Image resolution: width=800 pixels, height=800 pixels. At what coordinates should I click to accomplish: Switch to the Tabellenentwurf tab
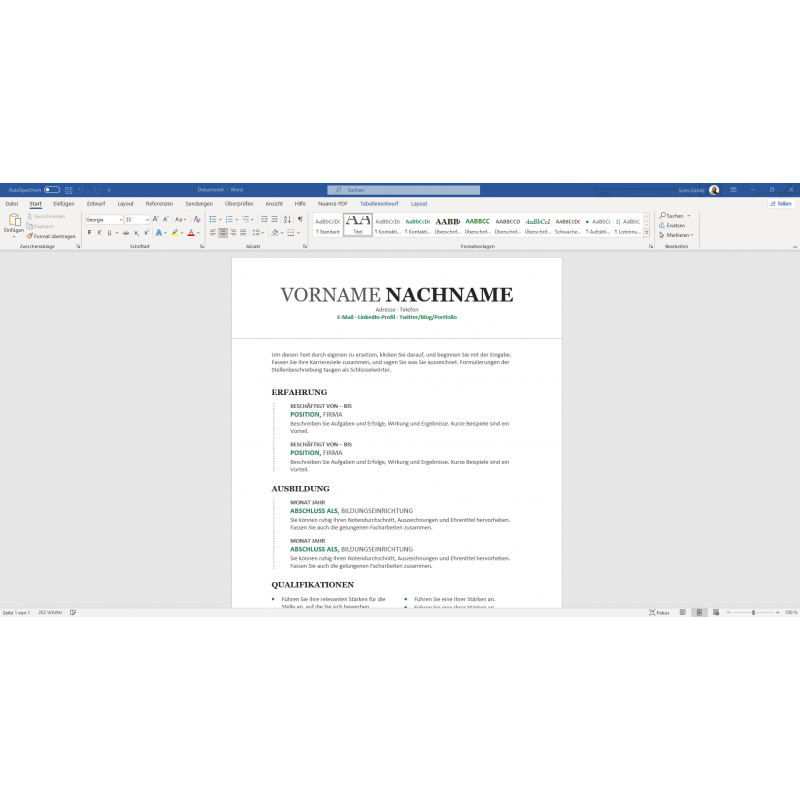tap(381, 203)
